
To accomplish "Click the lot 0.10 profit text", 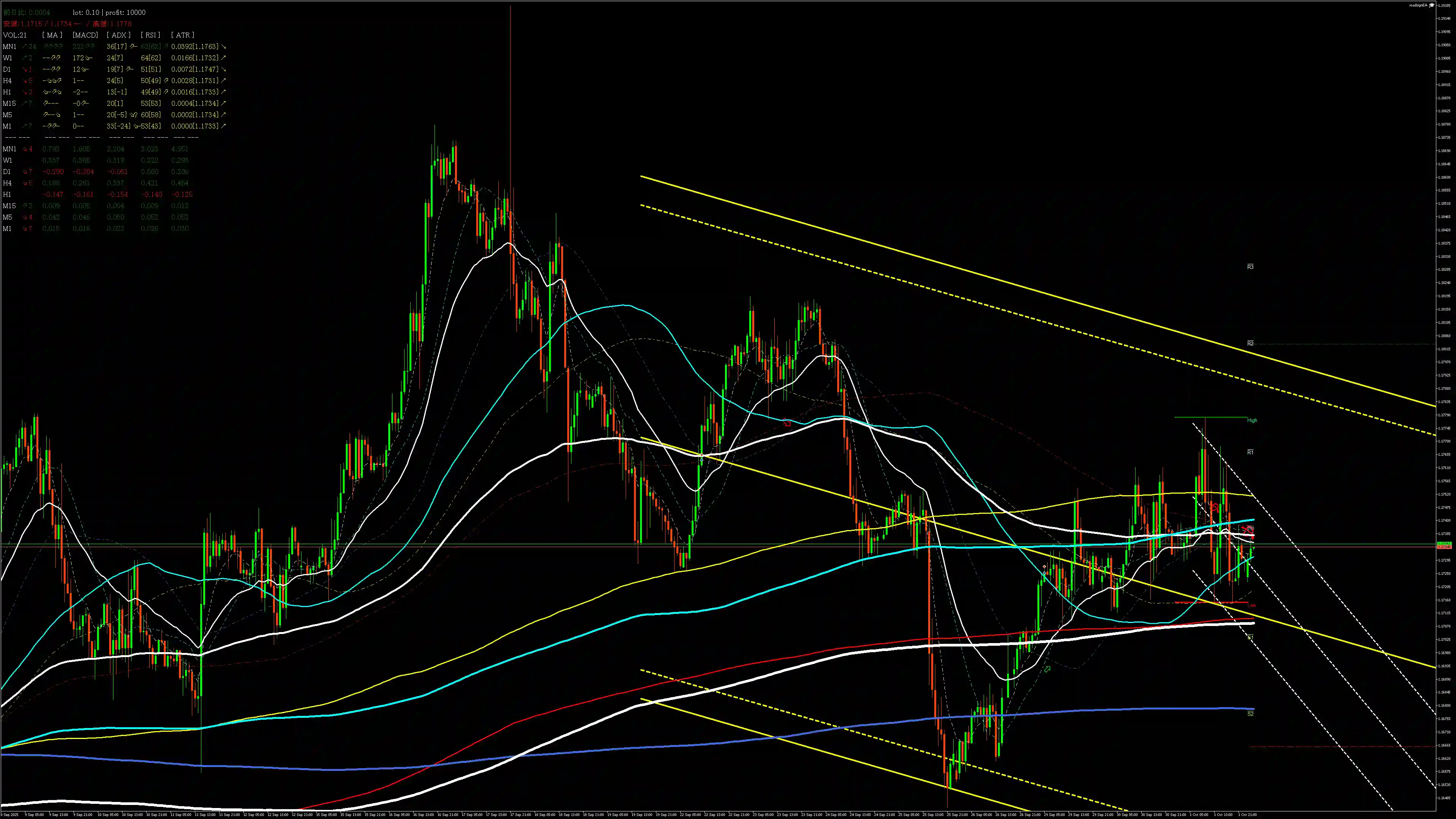I will [109, 13].
